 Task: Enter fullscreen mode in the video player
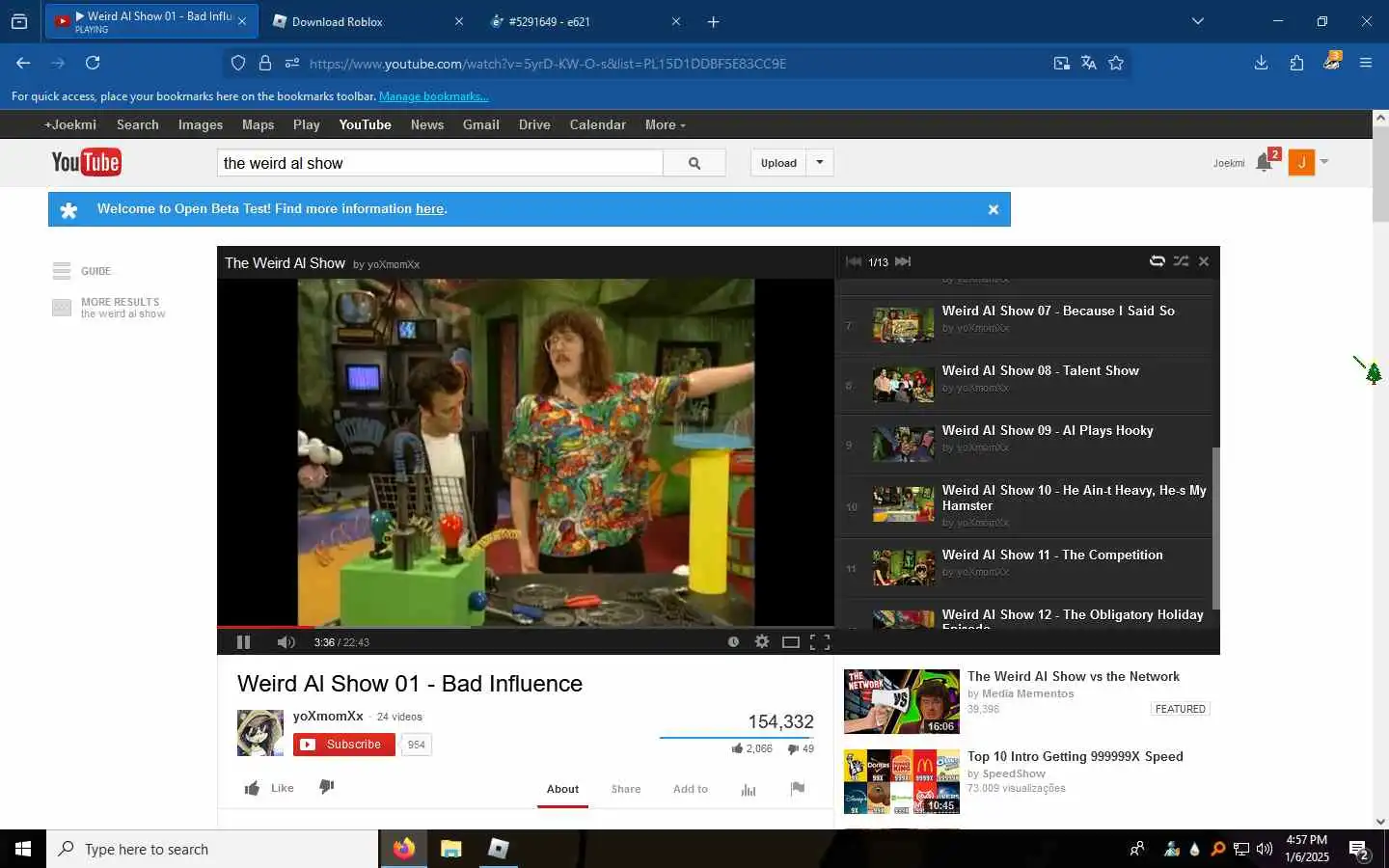(x=820, y=641)
